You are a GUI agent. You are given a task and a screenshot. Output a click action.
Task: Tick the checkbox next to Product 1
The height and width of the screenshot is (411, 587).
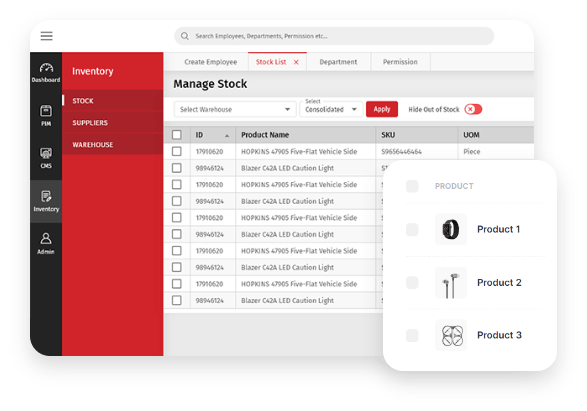[412, 229]
